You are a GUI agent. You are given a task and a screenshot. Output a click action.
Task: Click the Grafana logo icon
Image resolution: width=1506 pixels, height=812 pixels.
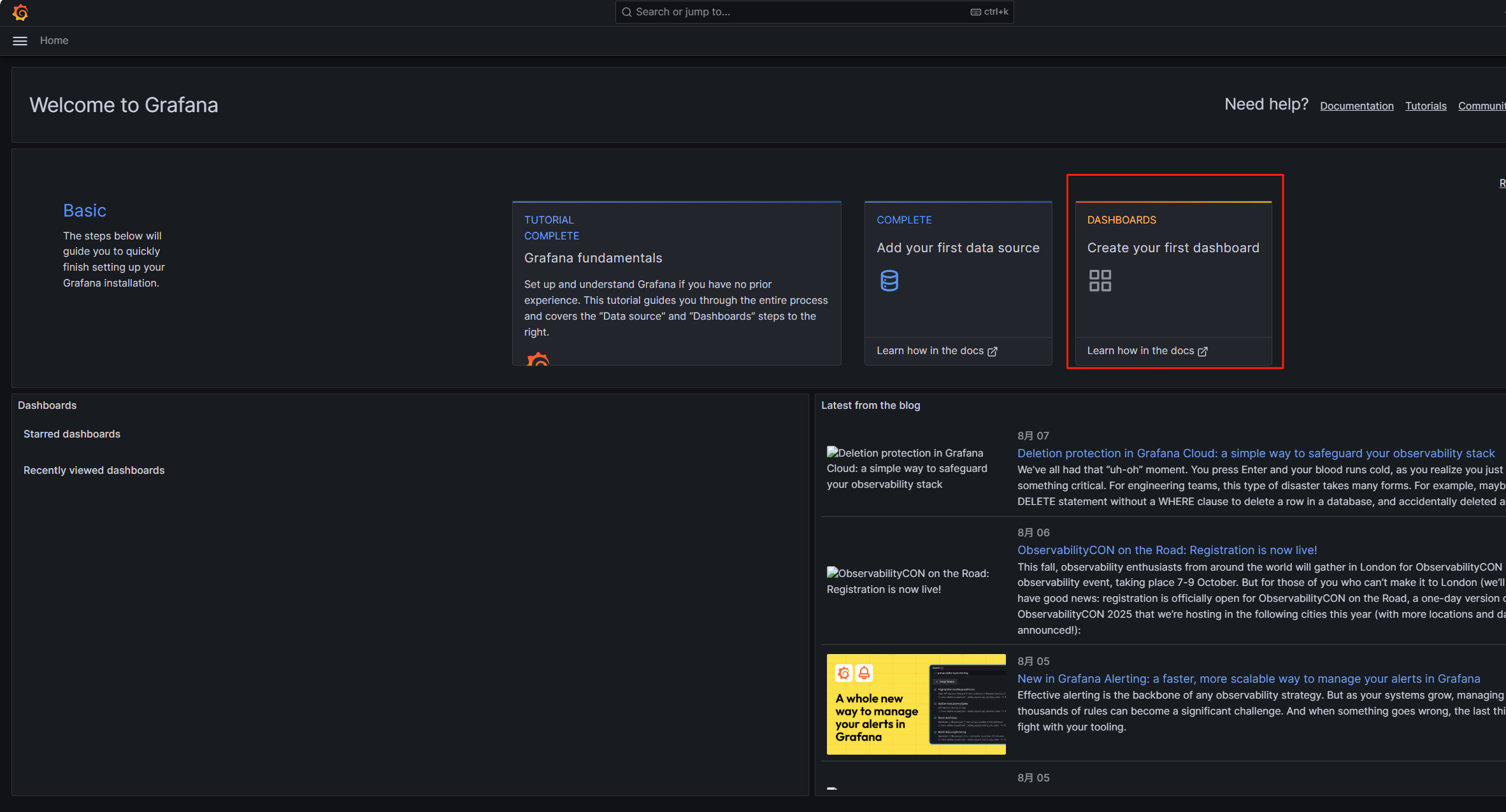pos(20,12)
